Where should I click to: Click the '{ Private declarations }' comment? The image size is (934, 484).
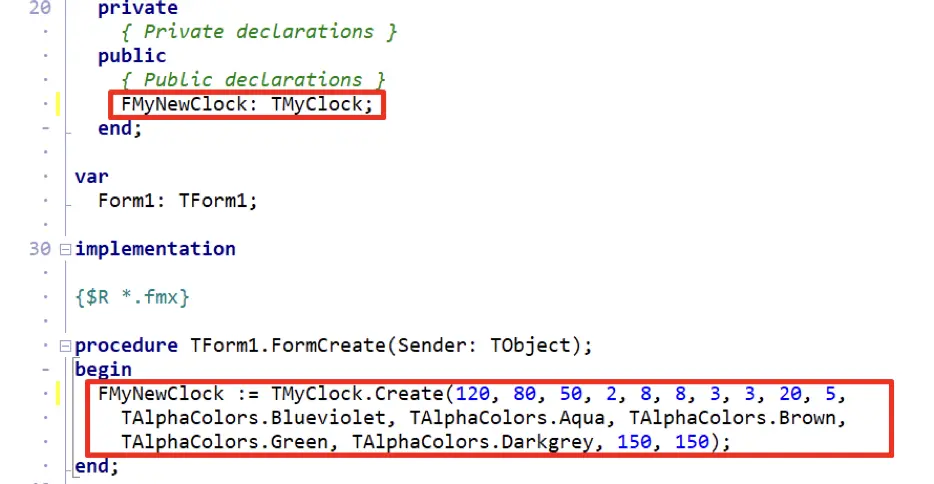point(259,32)
